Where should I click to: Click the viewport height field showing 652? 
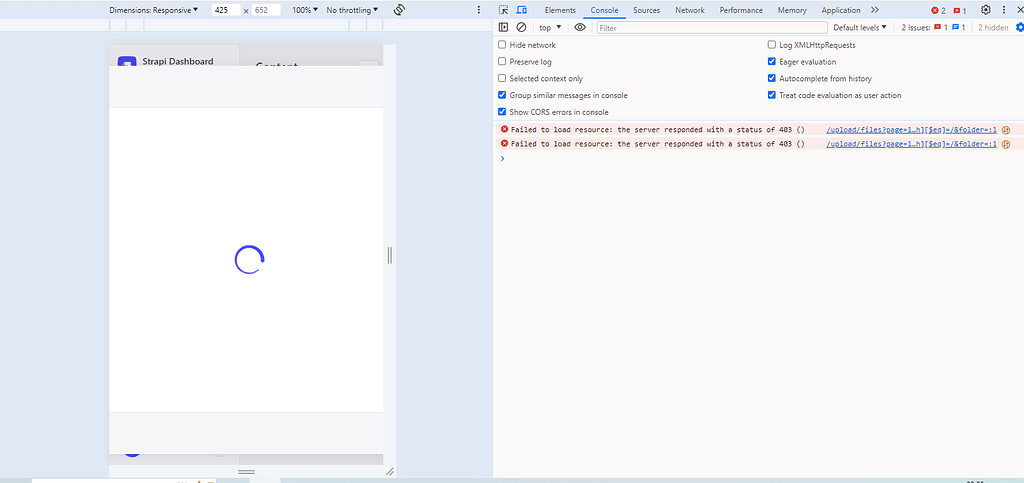(x=266, y=10)
